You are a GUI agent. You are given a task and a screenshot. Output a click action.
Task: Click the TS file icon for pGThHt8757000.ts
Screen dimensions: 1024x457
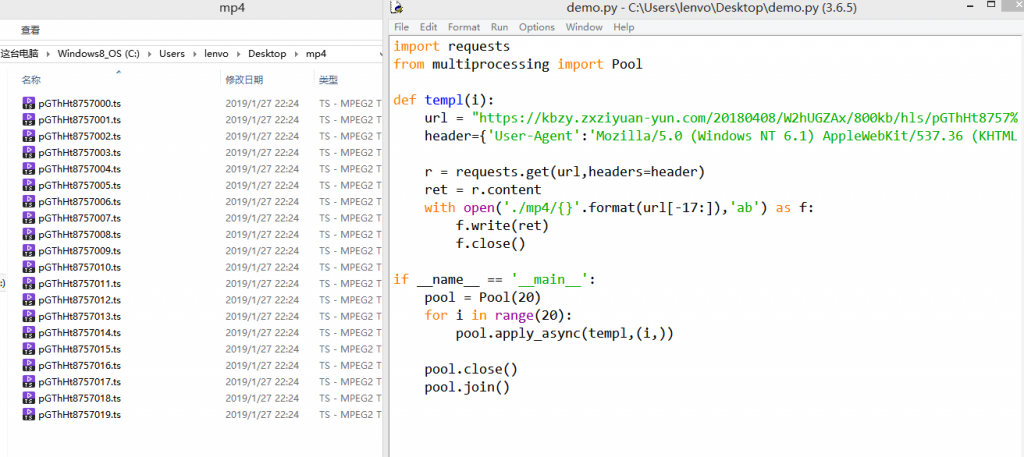pyautogui.click(x=28, y=103)
